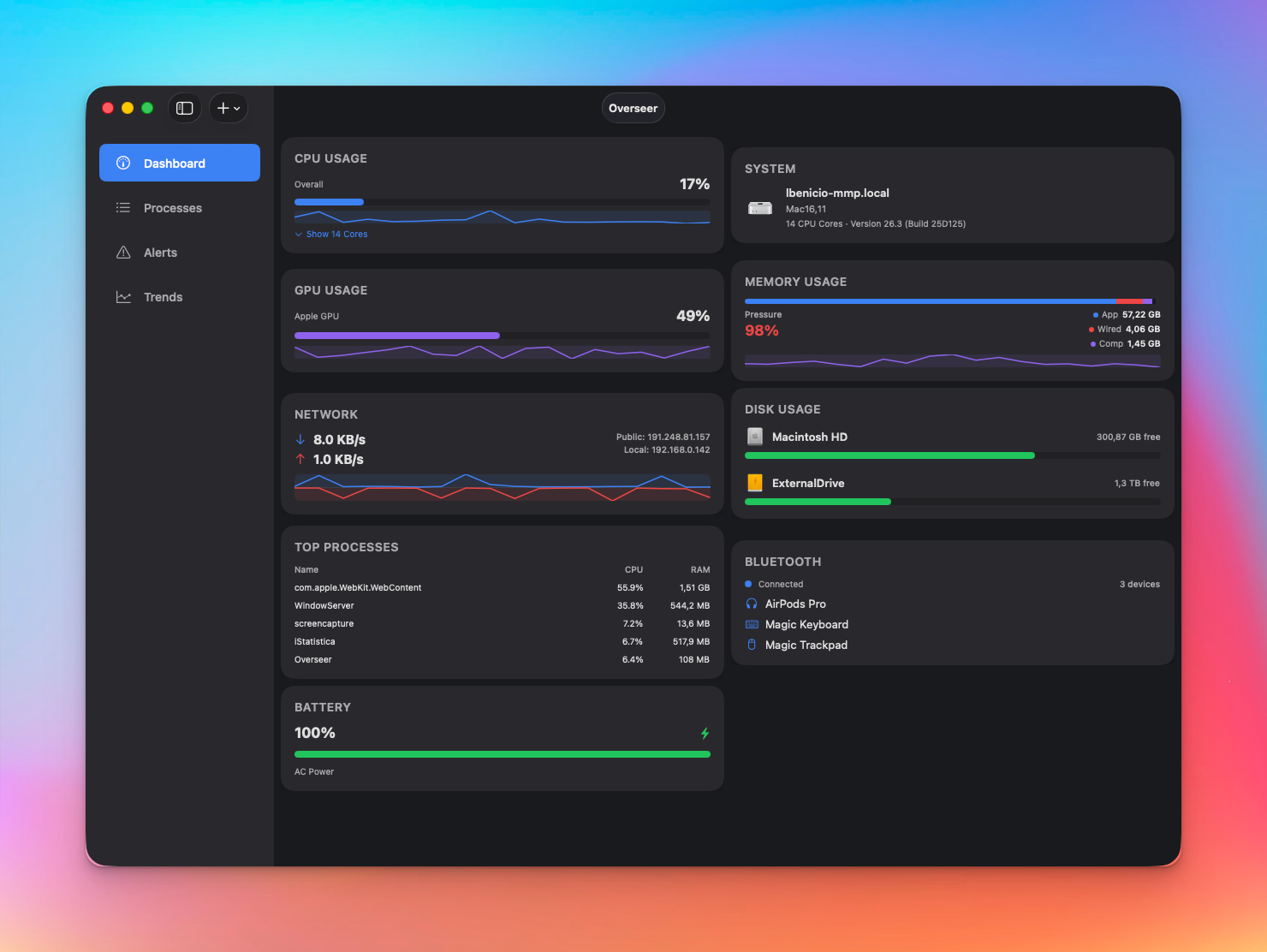Click the Trends line-graph icon
The height and width of the screenshot is (952, 1267).
122,296
